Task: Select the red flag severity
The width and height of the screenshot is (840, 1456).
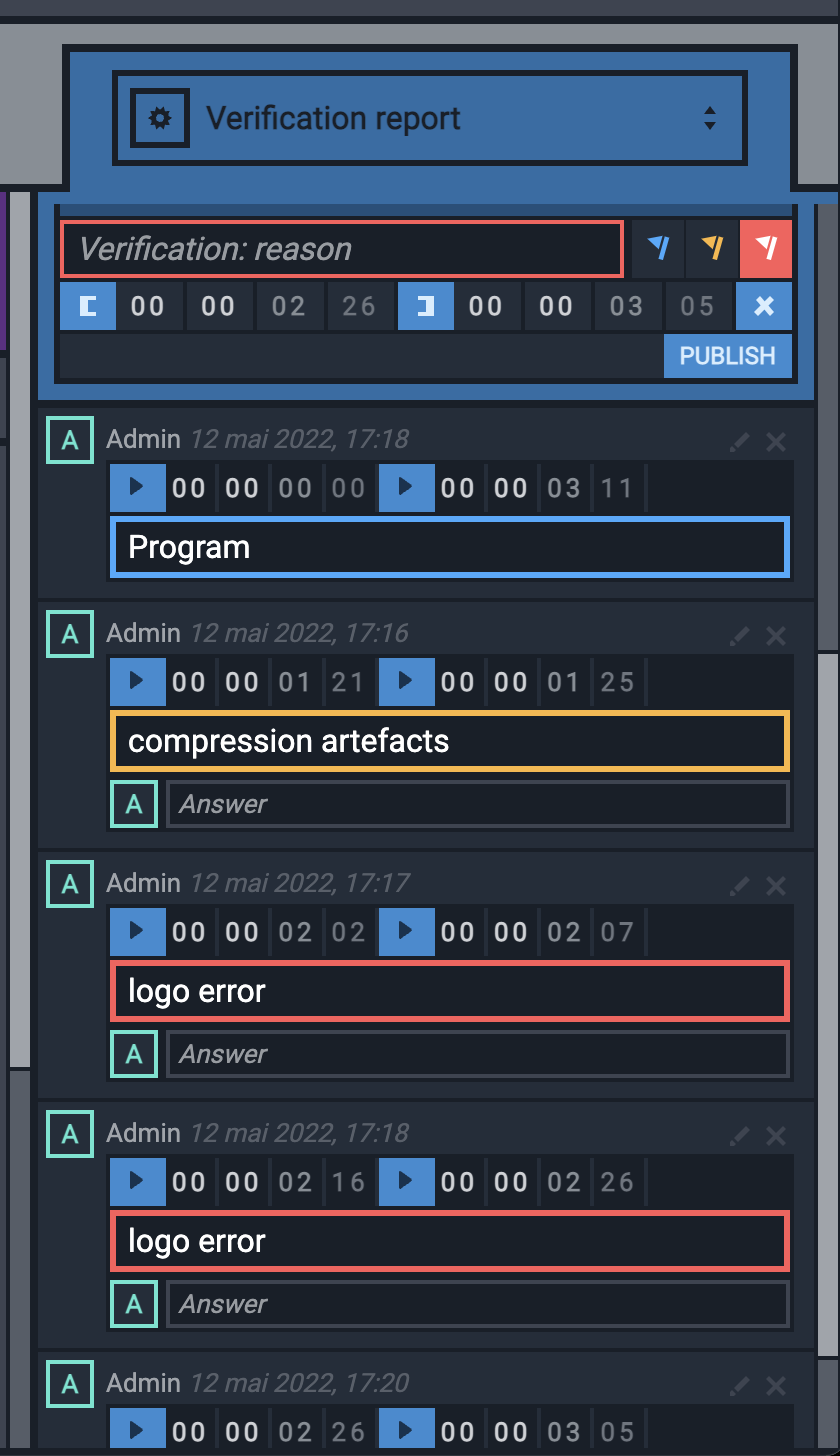Action: (766, 248)
